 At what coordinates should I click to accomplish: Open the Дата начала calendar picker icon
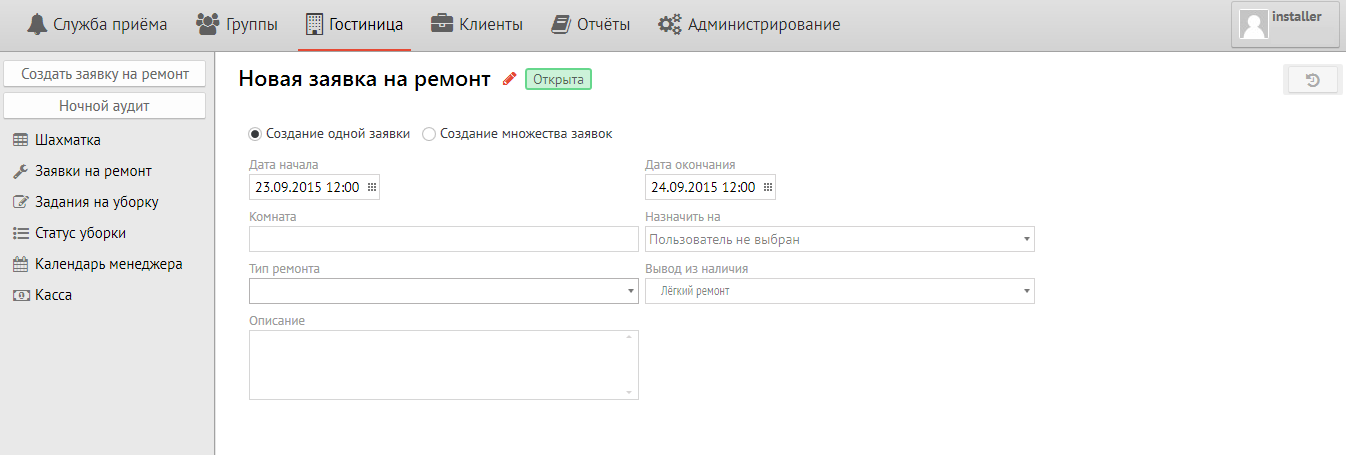[x=372, y=187]
